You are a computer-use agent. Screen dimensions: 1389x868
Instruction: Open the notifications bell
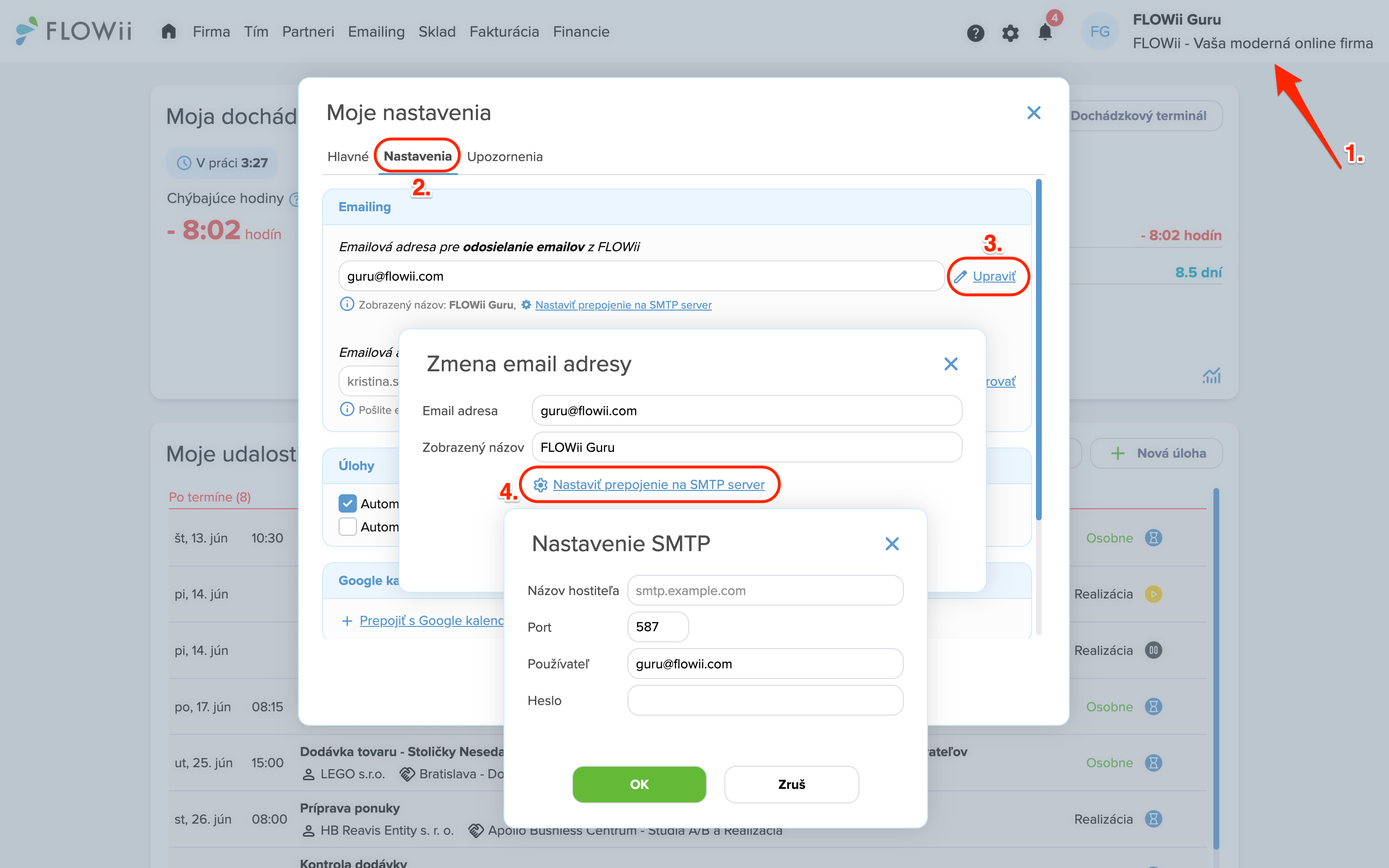click(1045, 32)
